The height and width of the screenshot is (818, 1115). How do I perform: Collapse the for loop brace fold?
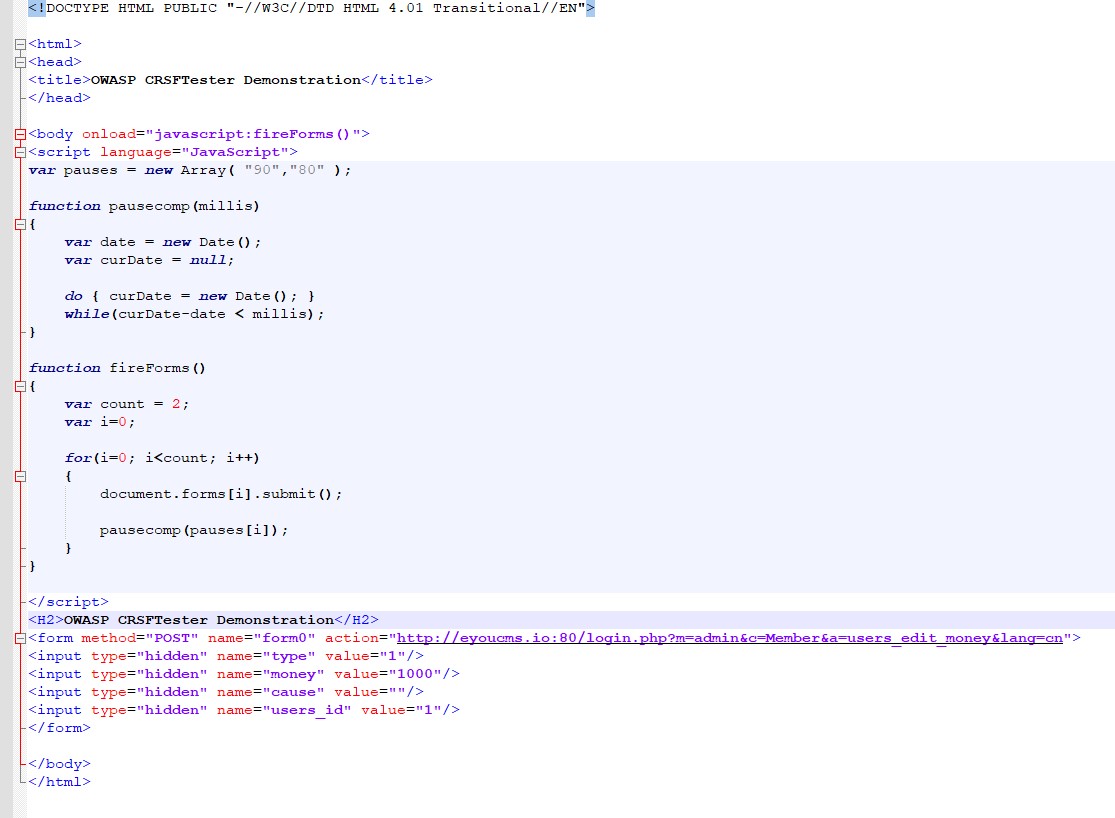(x=20, y=476)
